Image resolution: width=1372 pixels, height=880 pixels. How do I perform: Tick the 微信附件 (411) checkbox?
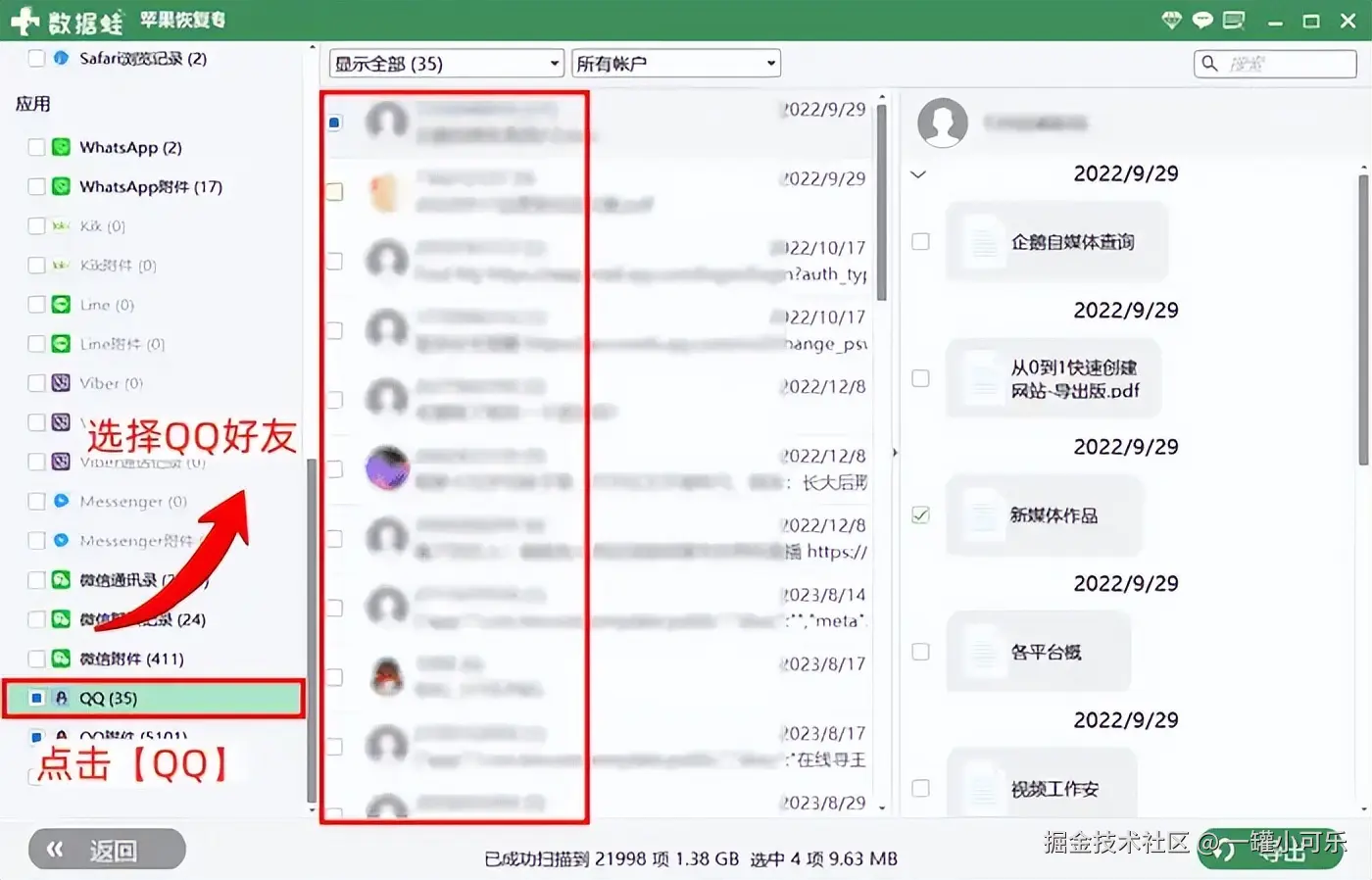36,659
